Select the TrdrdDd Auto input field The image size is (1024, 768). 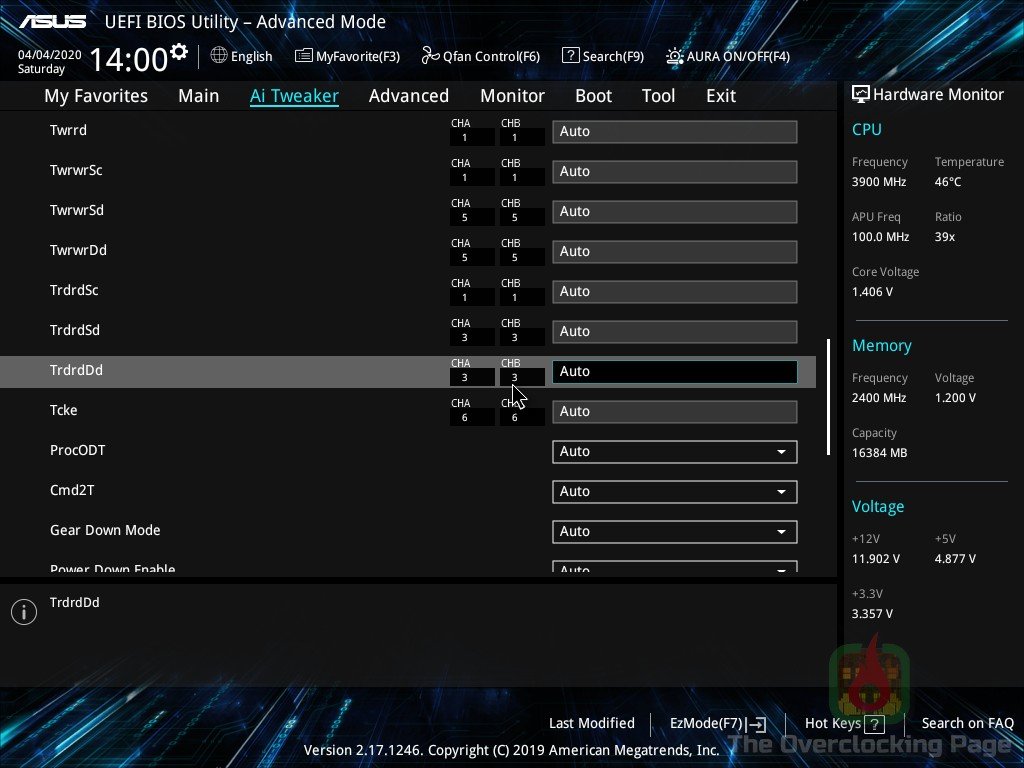pos(674,371)
